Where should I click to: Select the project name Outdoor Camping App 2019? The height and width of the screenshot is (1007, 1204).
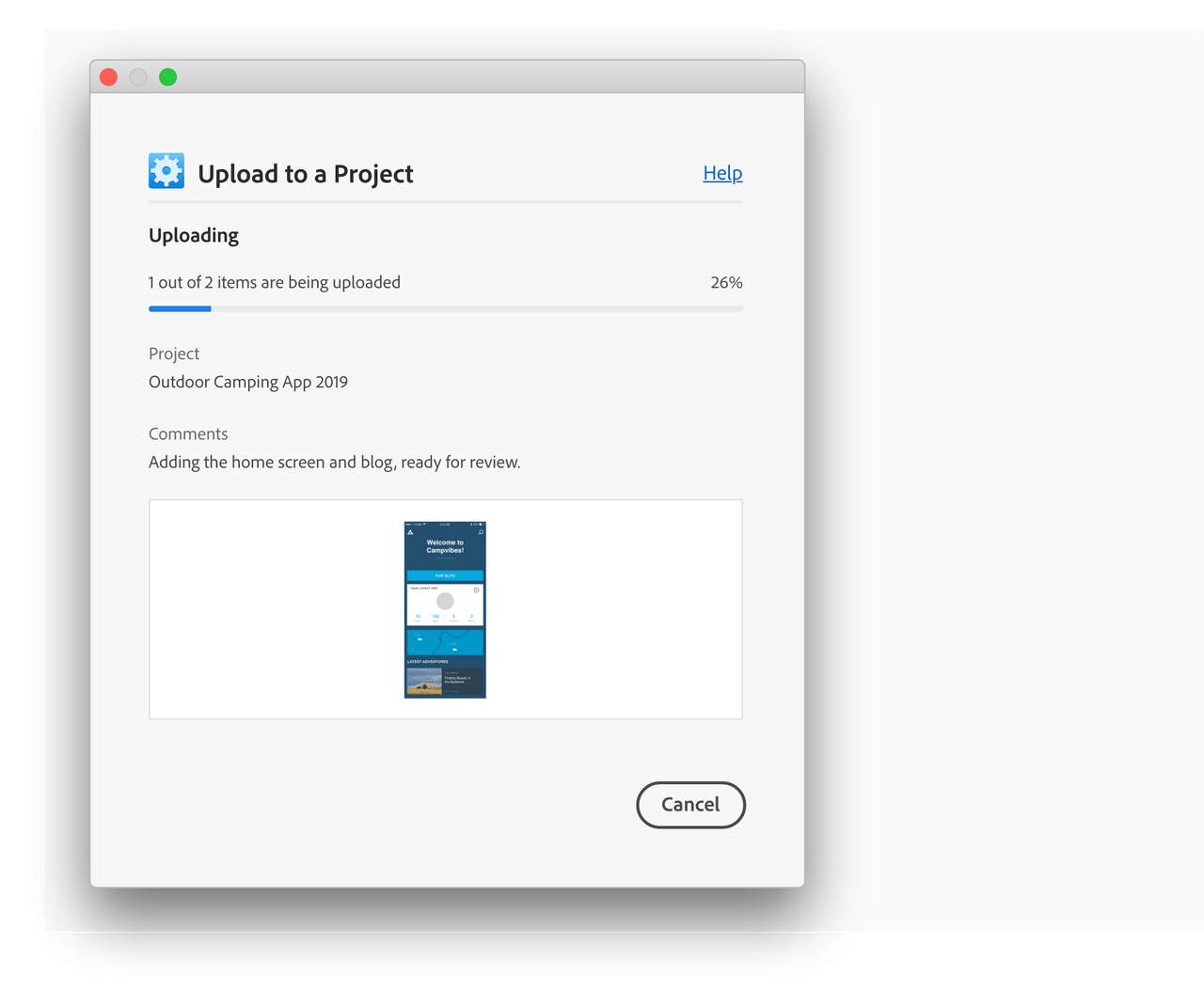247,382
